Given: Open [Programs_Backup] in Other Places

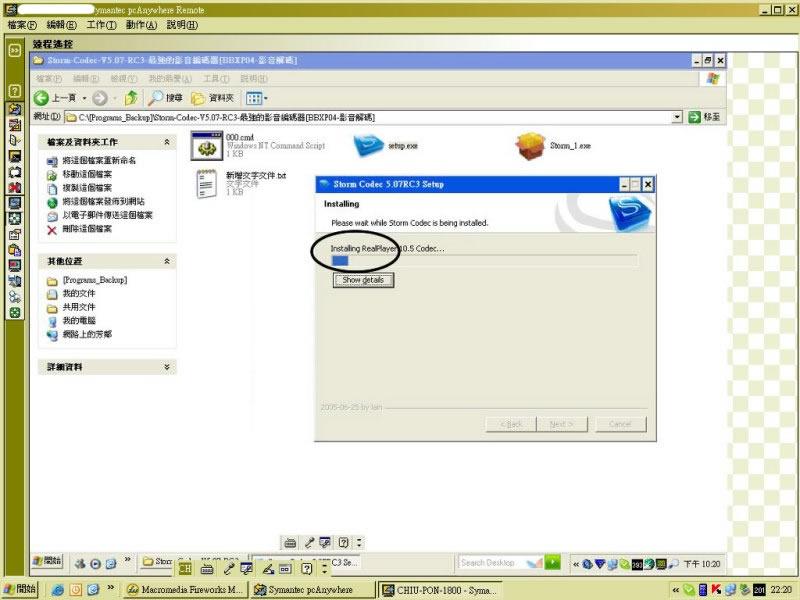Looking at the screenshot, I should (x=94, y=280).
